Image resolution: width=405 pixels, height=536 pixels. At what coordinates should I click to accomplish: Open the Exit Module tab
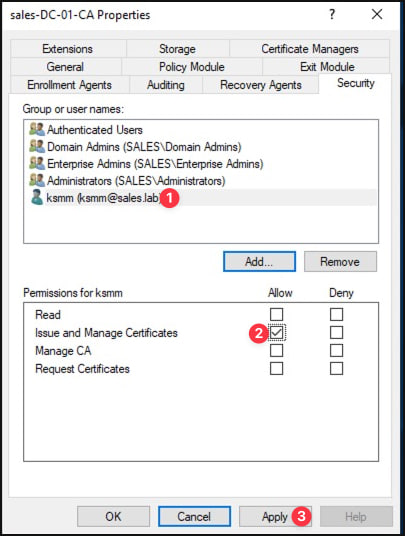[x=327, y=67]
